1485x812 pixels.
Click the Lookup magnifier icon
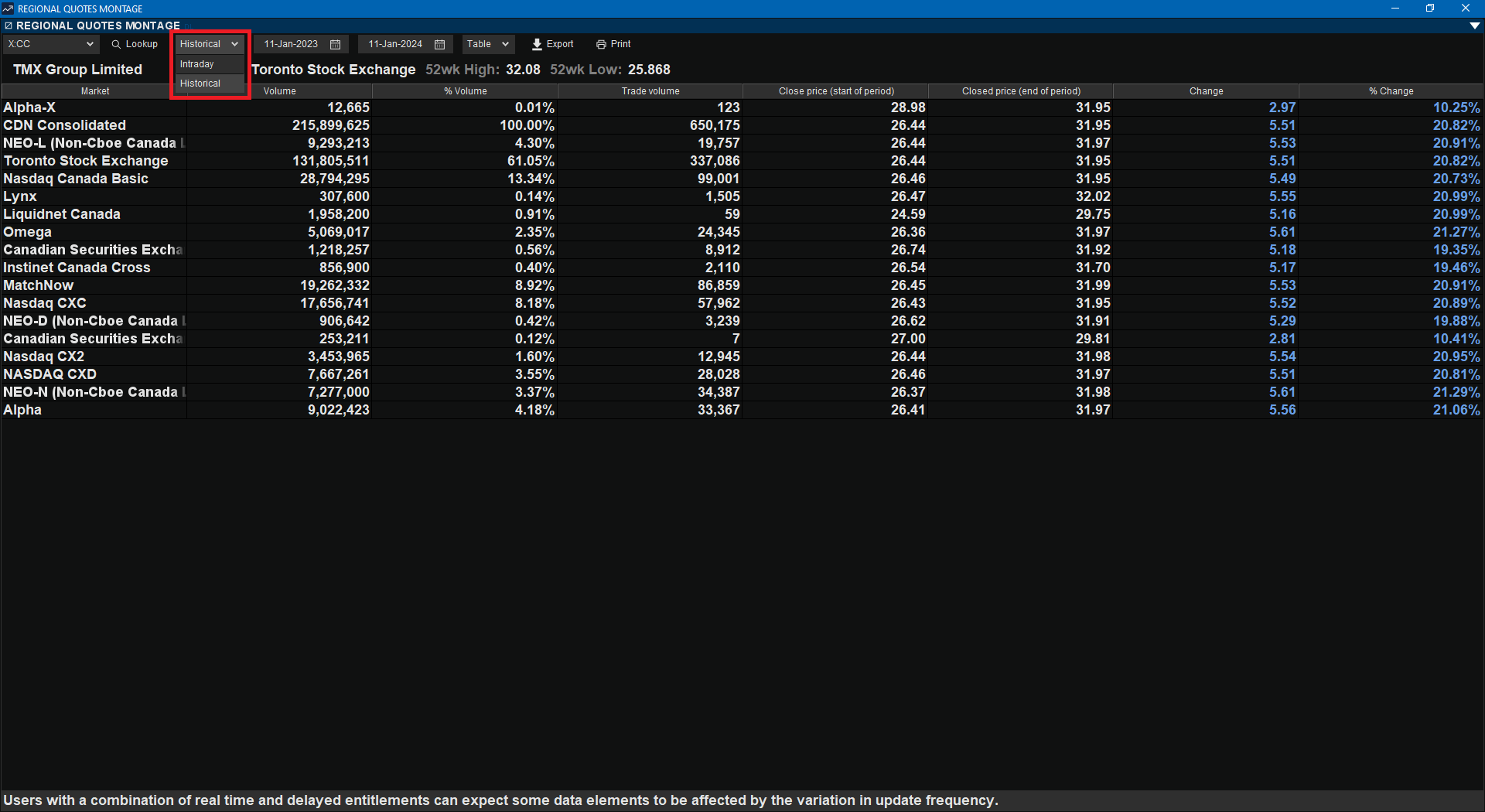(x=116, y=44)
